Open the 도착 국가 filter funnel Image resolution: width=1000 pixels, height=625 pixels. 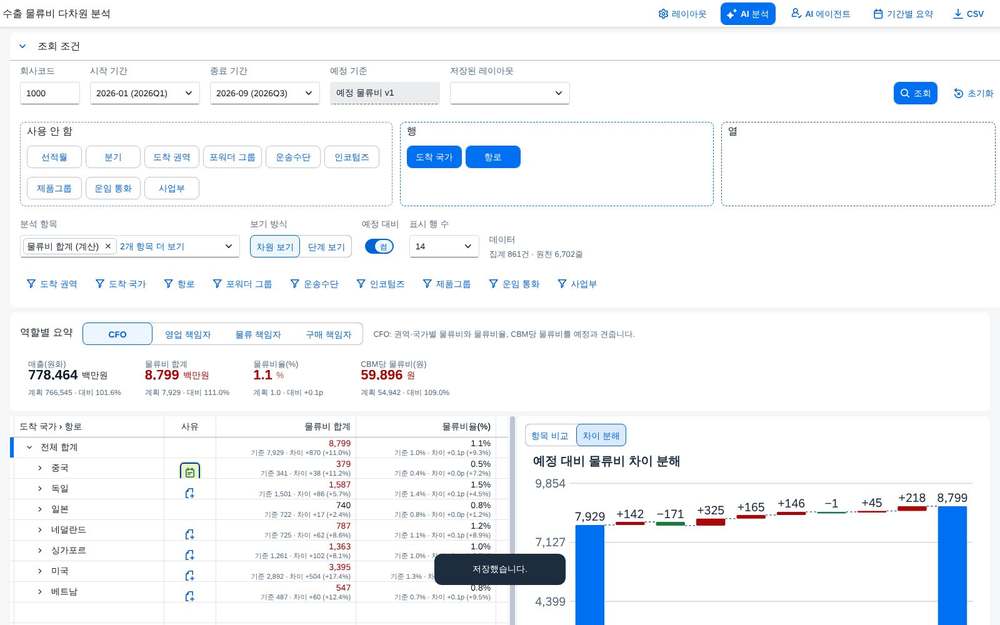pyautogui.click(x=99, y=284)
